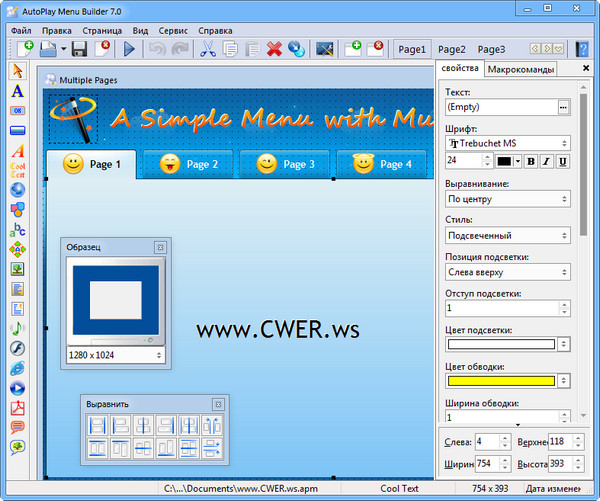The width and height of the screenshot is (600, 501).
Task: Click the Page 2 menu button on canvas
Action: click(188, 164)
